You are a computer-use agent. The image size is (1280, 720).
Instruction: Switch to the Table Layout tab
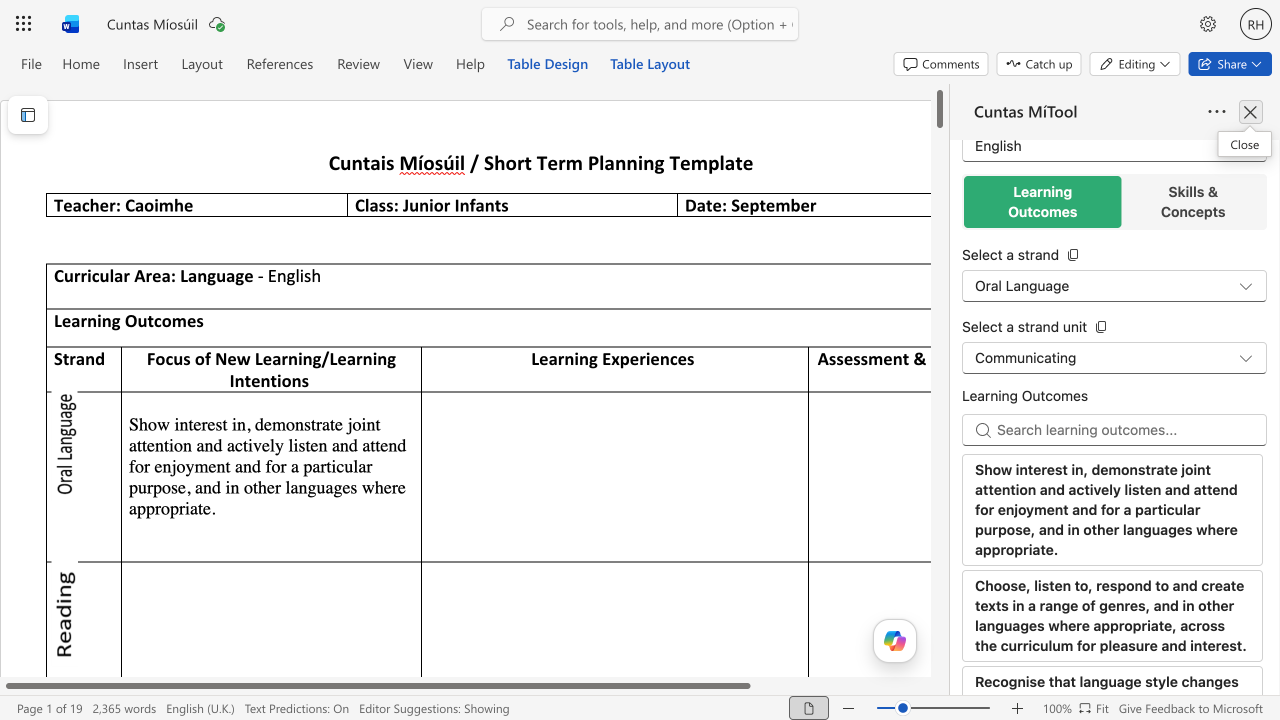[x=650, y=64]
